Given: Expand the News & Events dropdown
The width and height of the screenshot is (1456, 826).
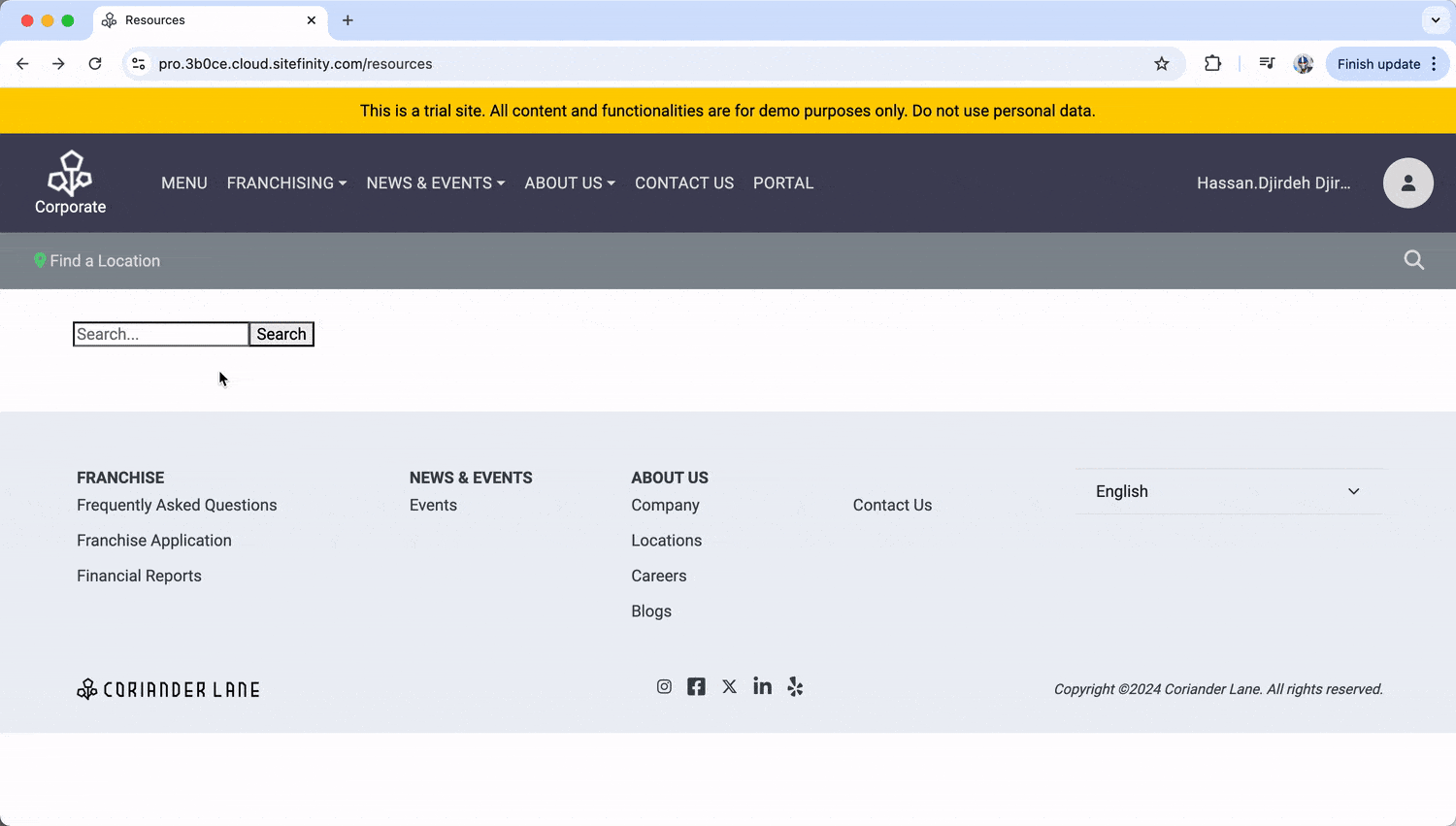Looking at the screenshot, I should point(435,183).
